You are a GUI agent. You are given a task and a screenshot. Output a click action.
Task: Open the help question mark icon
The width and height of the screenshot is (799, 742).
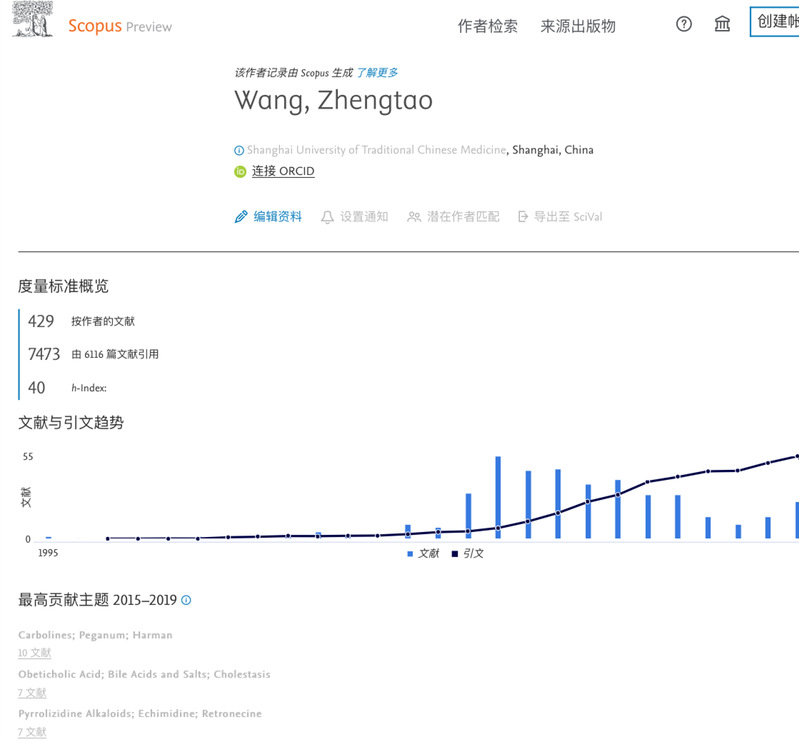click(x=684, y=25)
